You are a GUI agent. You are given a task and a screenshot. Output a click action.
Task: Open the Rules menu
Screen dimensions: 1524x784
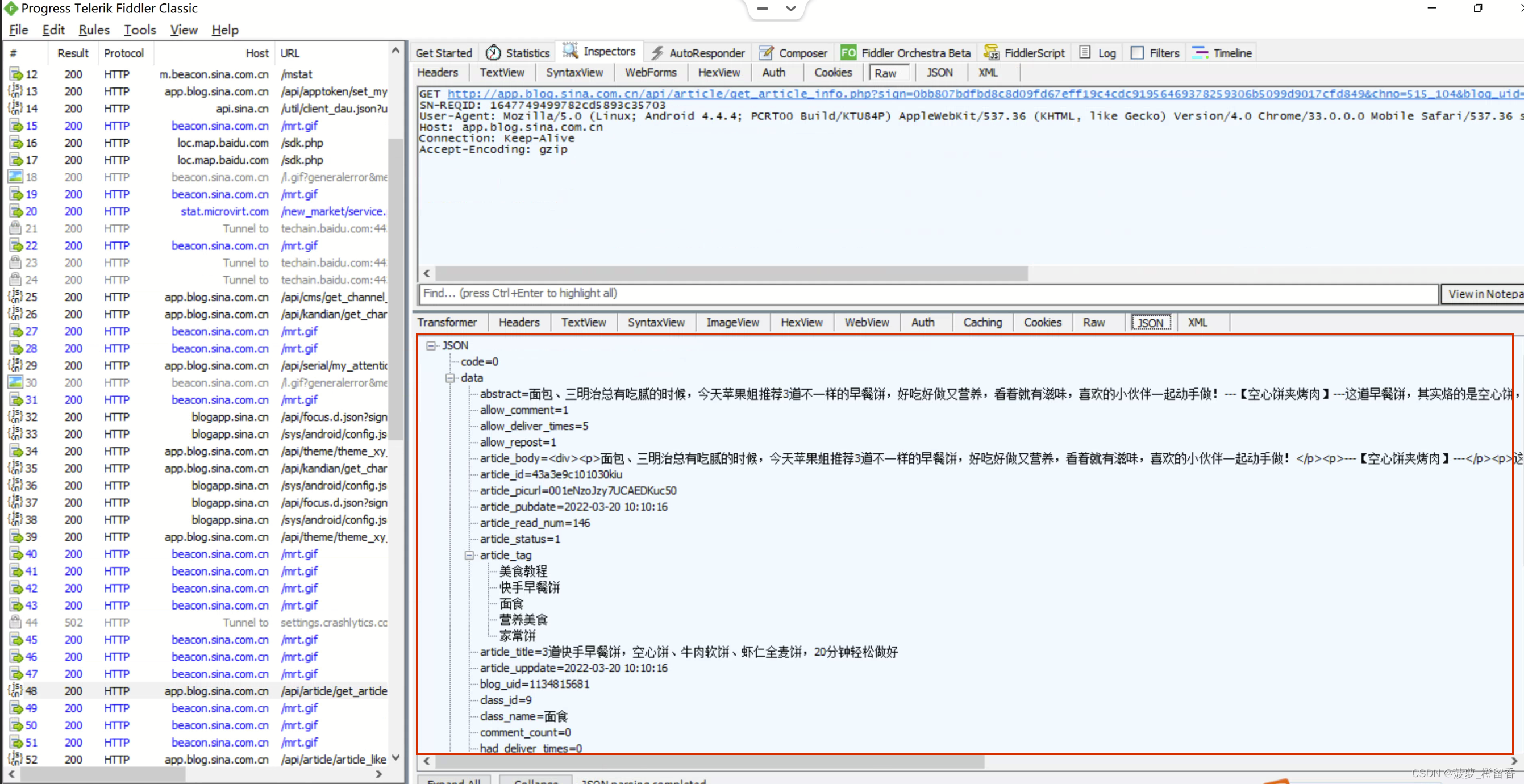point(94,30)
